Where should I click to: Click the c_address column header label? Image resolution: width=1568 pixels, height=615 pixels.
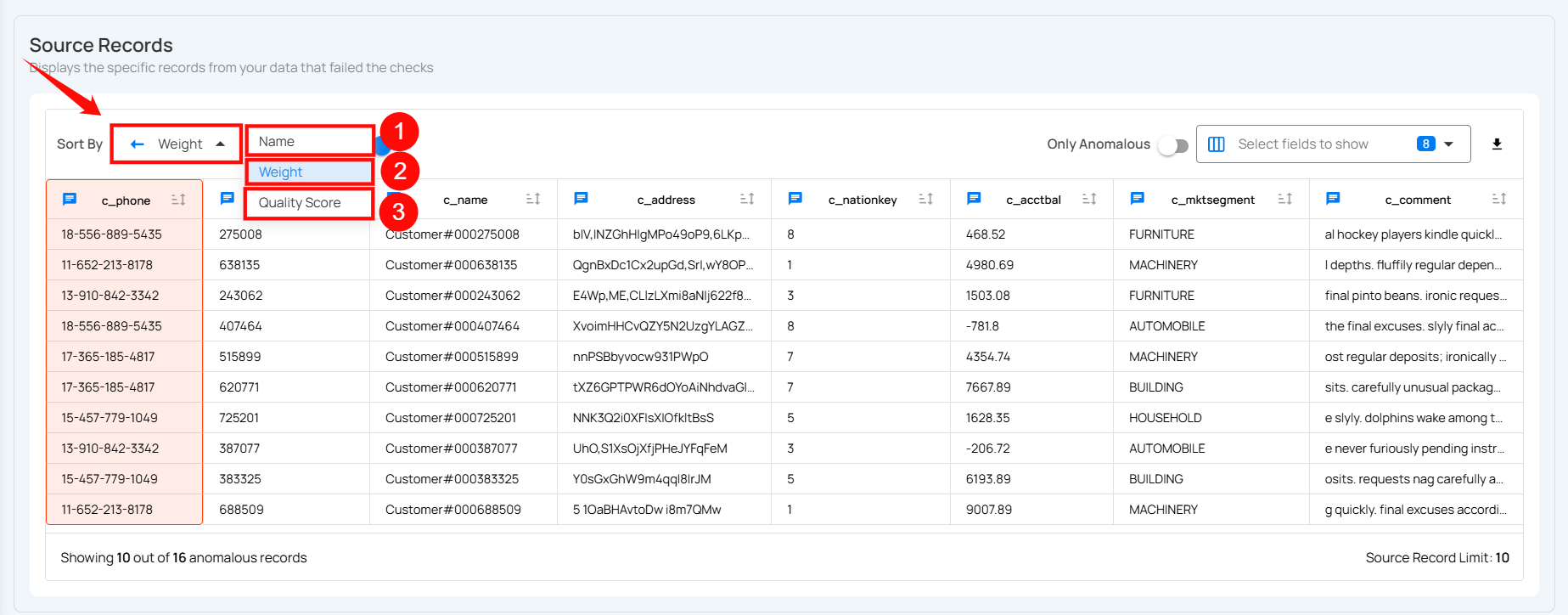coord(666,200)
